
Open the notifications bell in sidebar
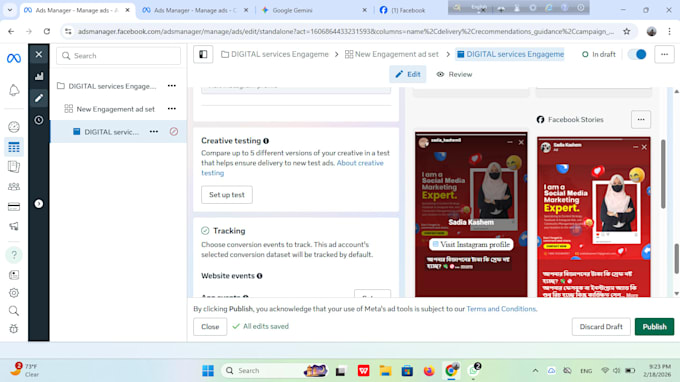tap(14, 90)
